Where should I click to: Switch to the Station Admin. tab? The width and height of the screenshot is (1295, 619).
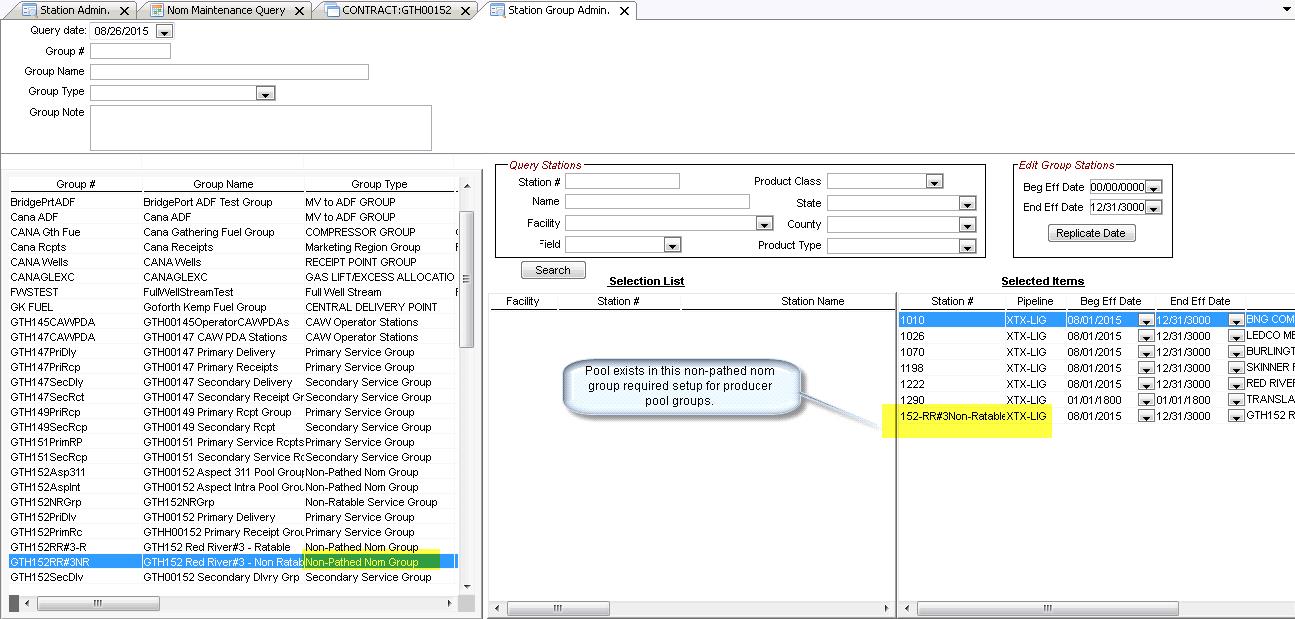(74, 10)
